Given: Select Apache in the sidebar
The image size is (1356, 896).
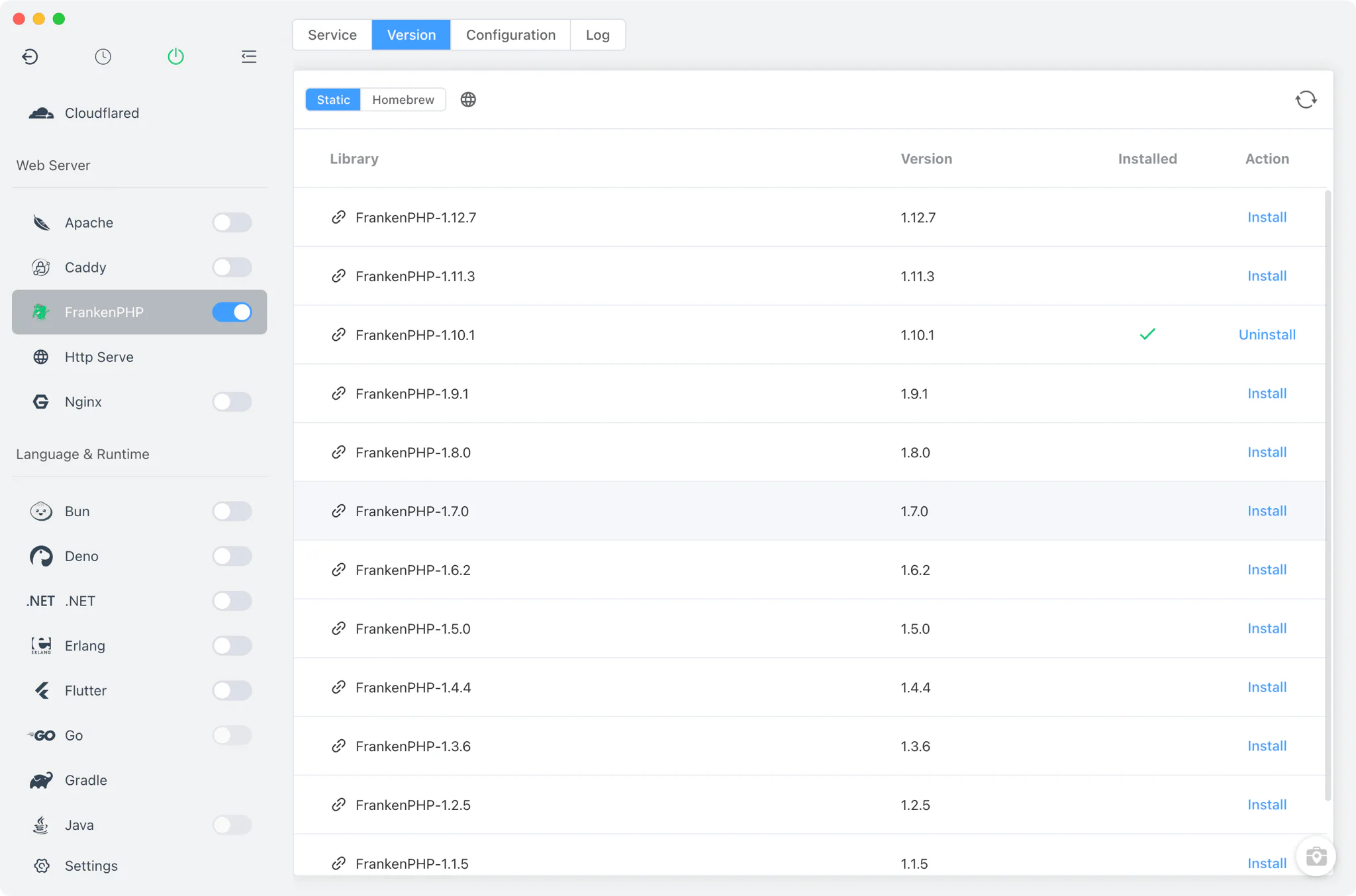Looking at the screenshot, I should tap(139, 222).
